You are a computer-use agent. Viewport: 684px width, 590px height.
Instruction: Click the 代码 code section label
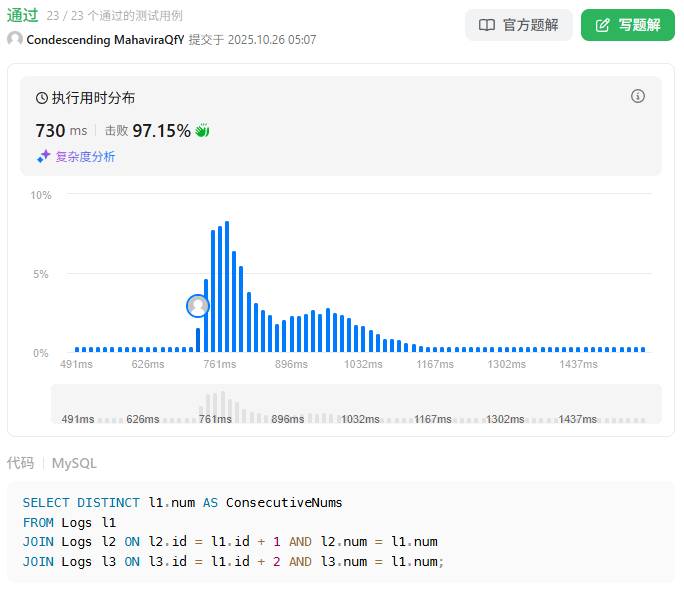(20, 463)
